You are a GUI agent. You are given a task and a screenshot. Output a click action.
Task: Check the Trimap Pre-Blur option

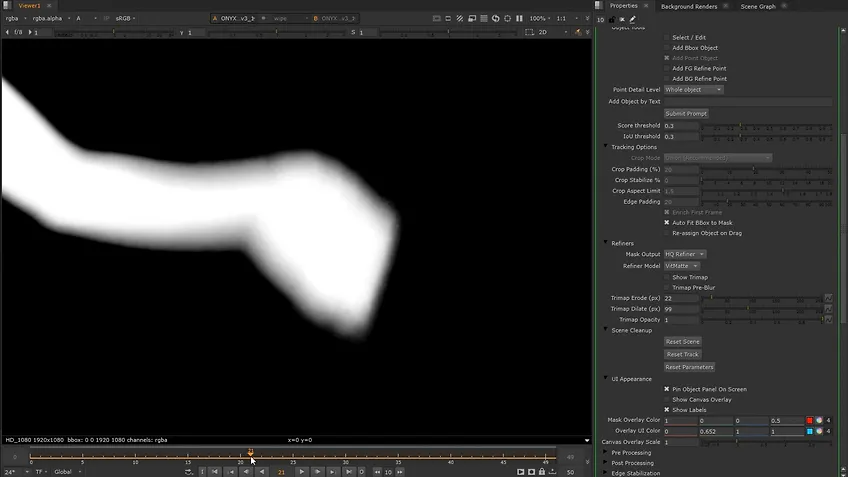coord(667,287)
